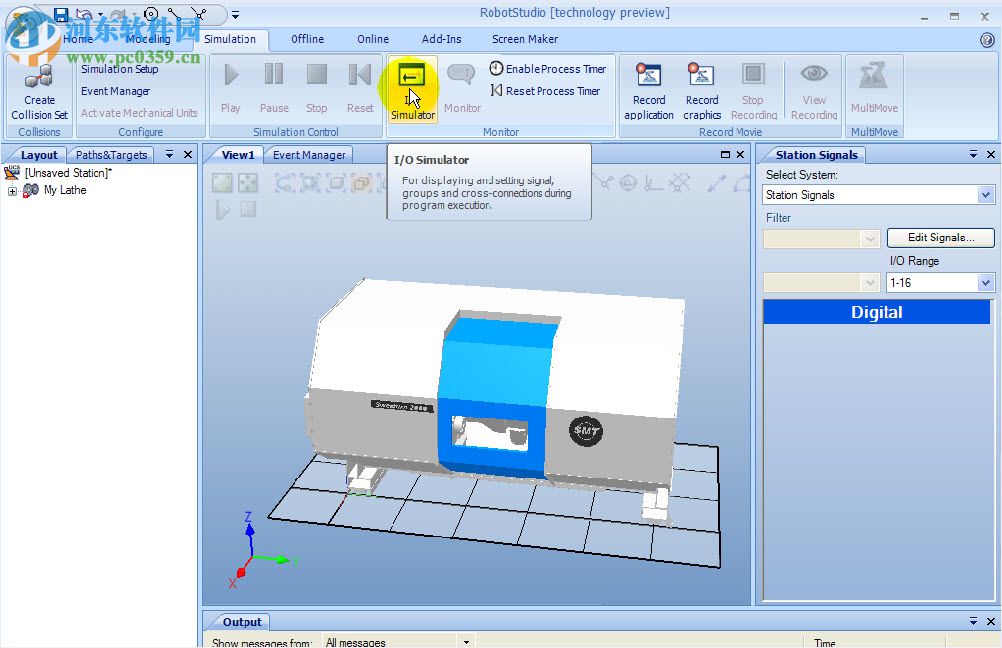Pause the running simulation
Screen dimensions: 1002x648
[273, 74]
